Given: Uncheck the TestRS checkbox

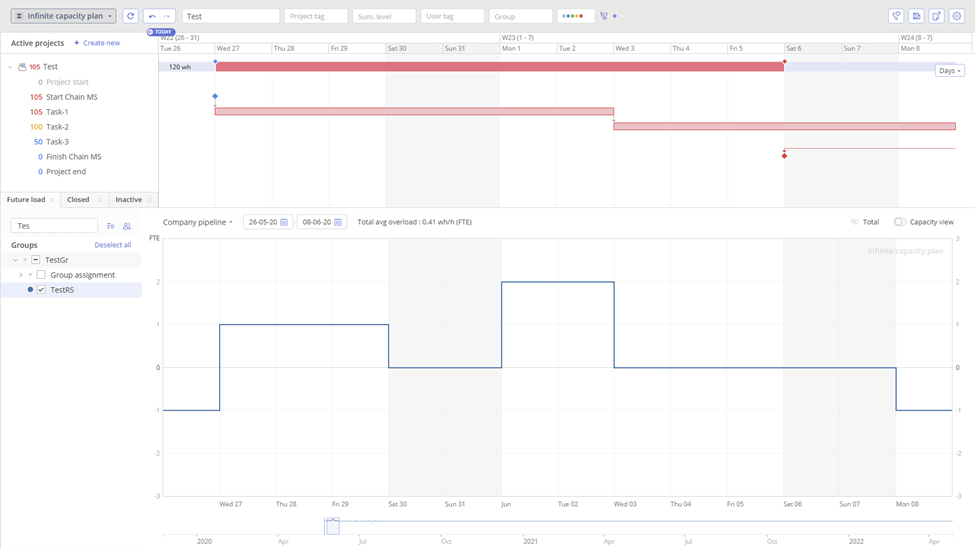Looking at the screenshot, I should coord(41,290).
